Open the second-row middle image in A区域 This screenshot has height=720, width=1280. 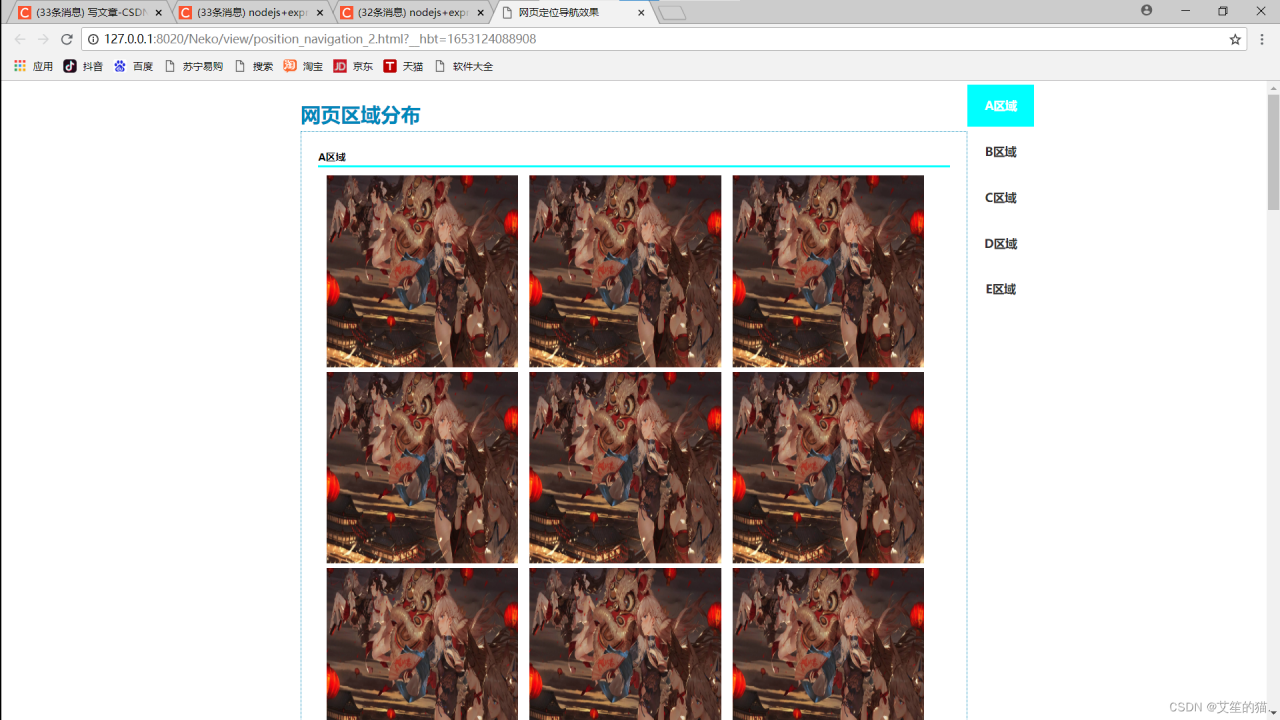tap(625, 468)
